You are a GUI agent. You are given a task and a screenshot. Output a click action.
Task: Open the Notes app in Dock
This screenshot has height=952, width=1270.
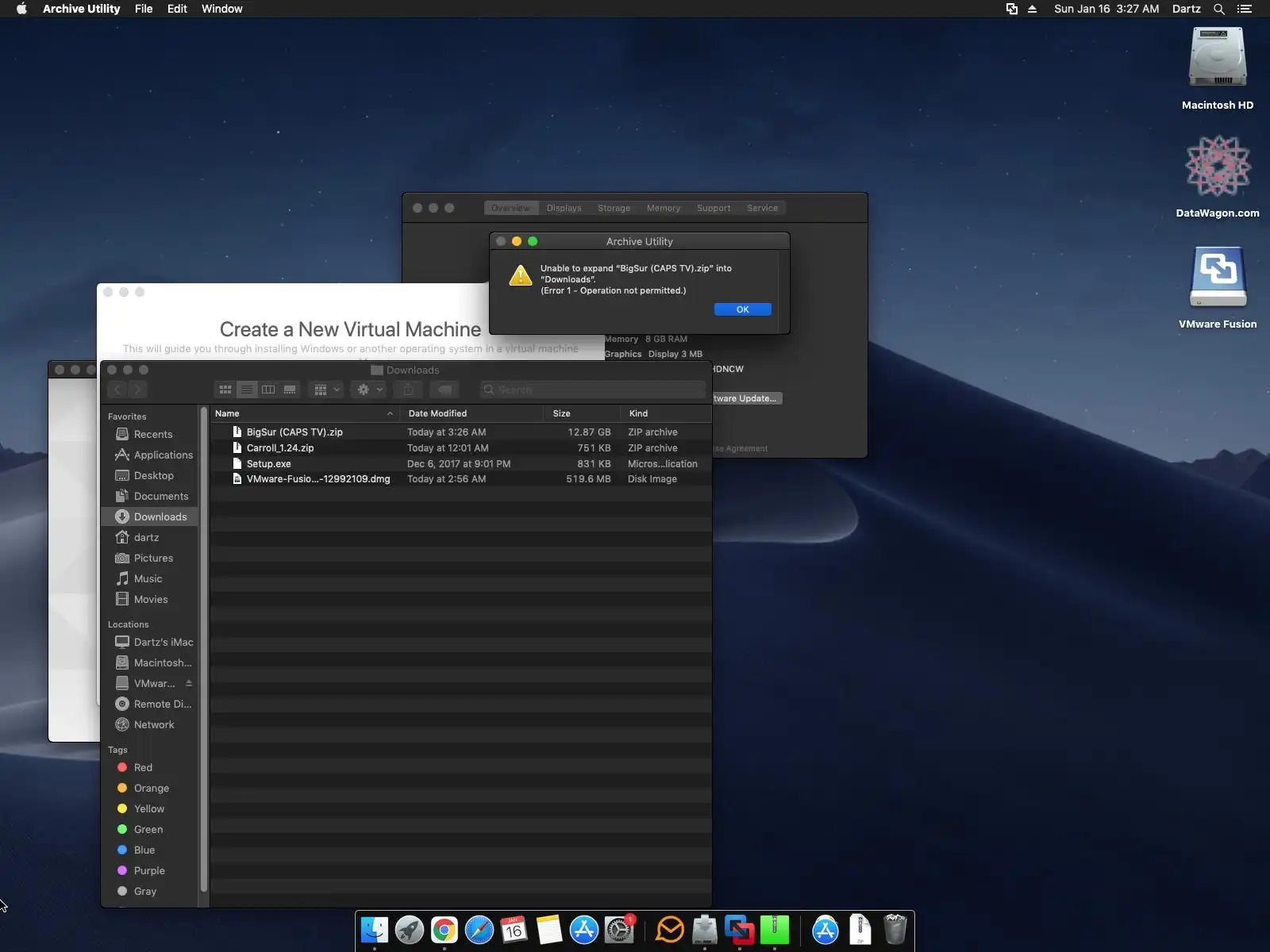[x=549, y=929]
